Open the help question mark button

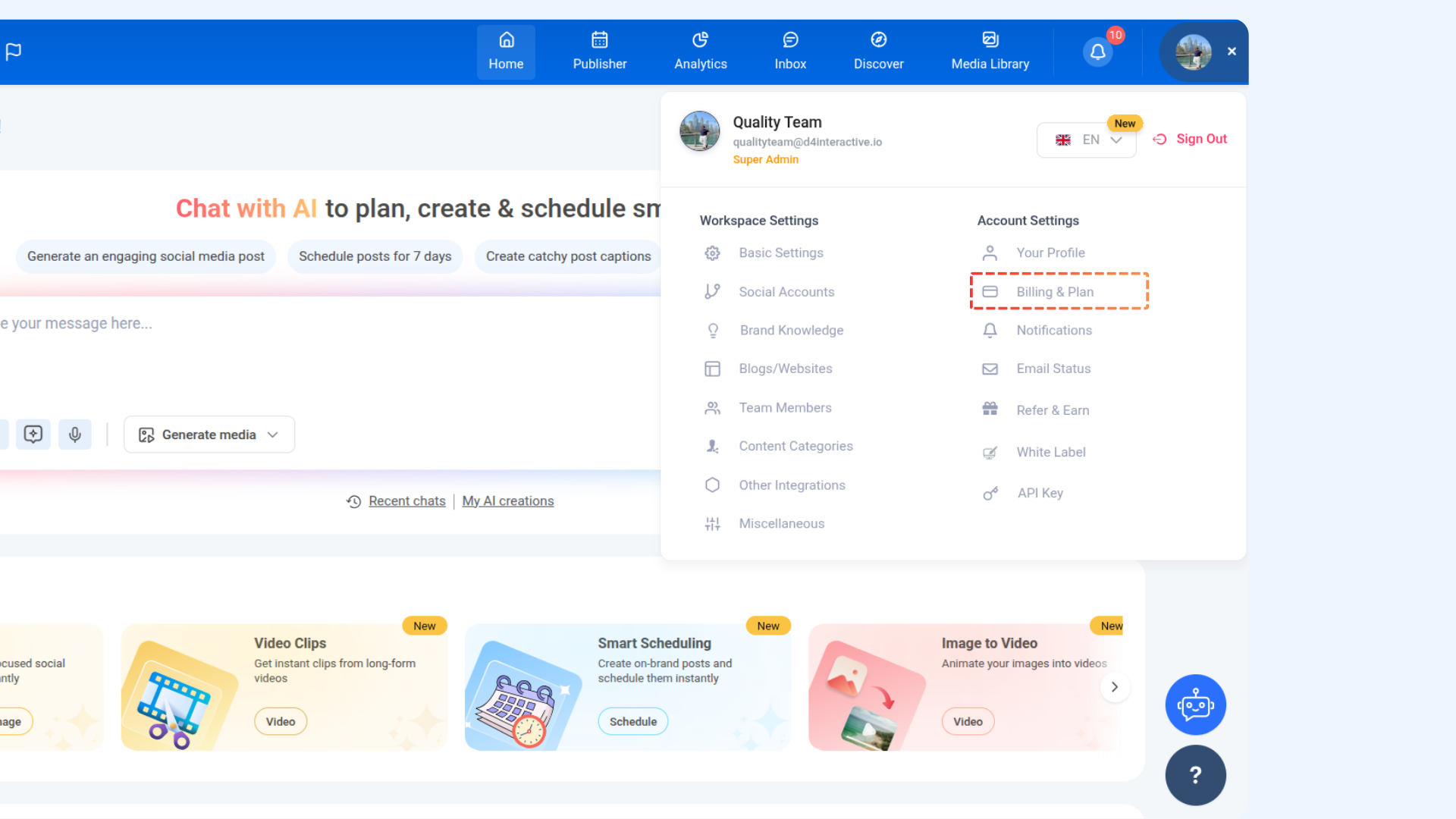tap(1195, 775)
